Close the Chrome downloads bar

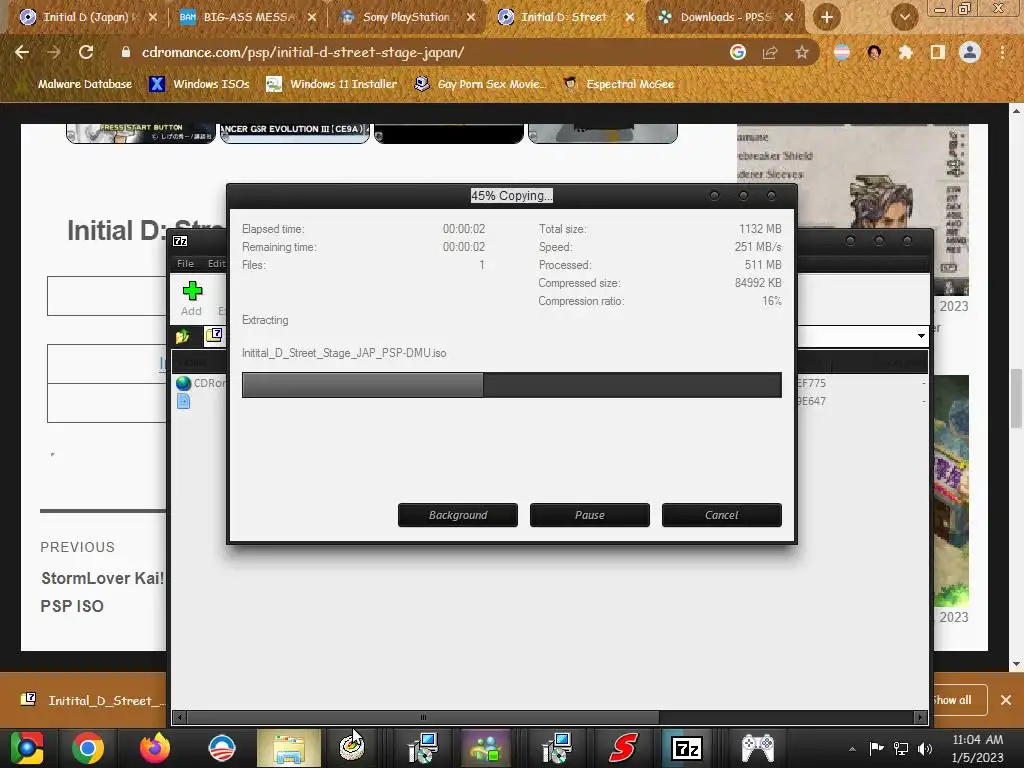click(1006, 700)
